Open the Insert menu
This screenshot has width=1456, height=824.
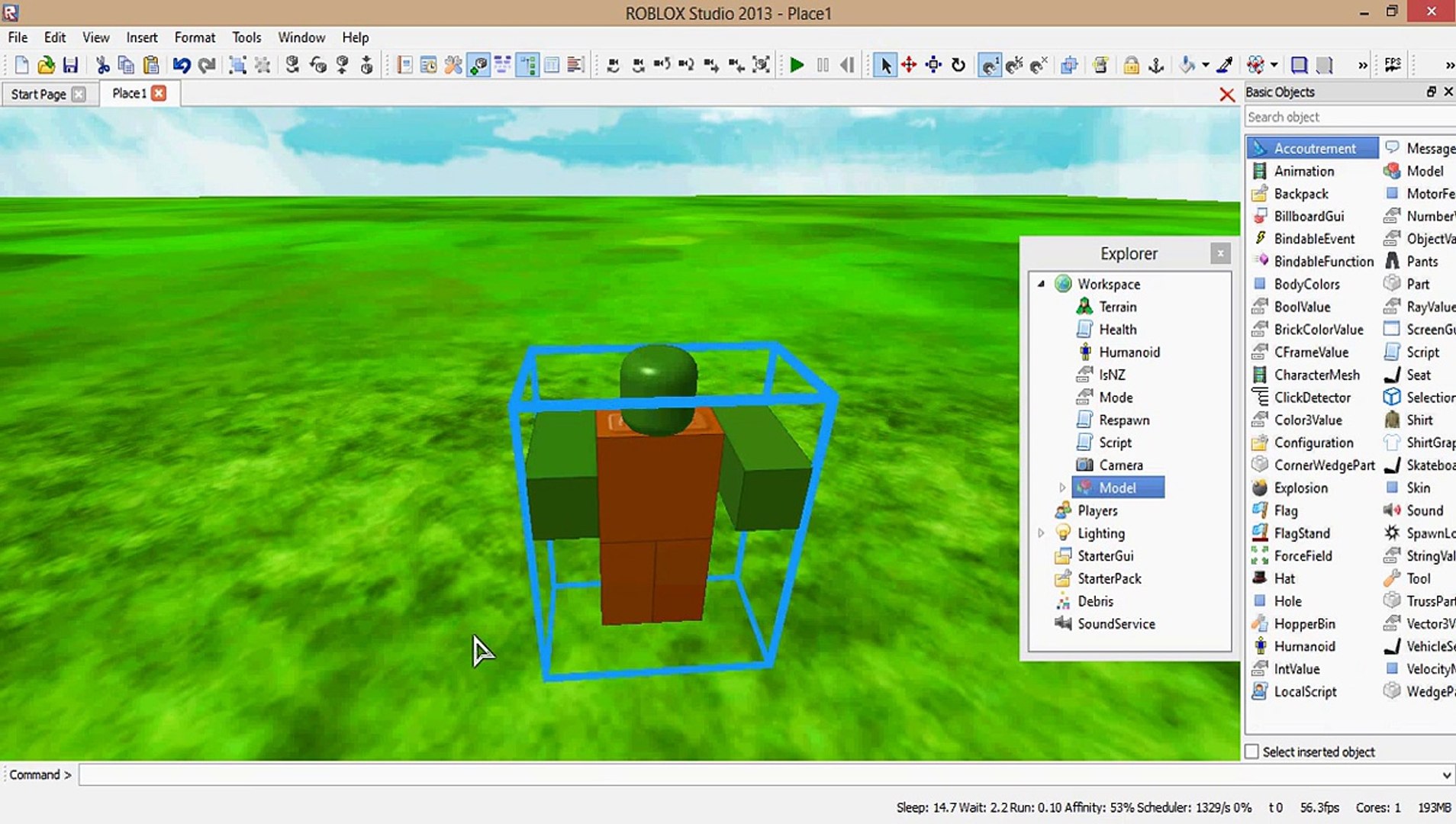141,37
